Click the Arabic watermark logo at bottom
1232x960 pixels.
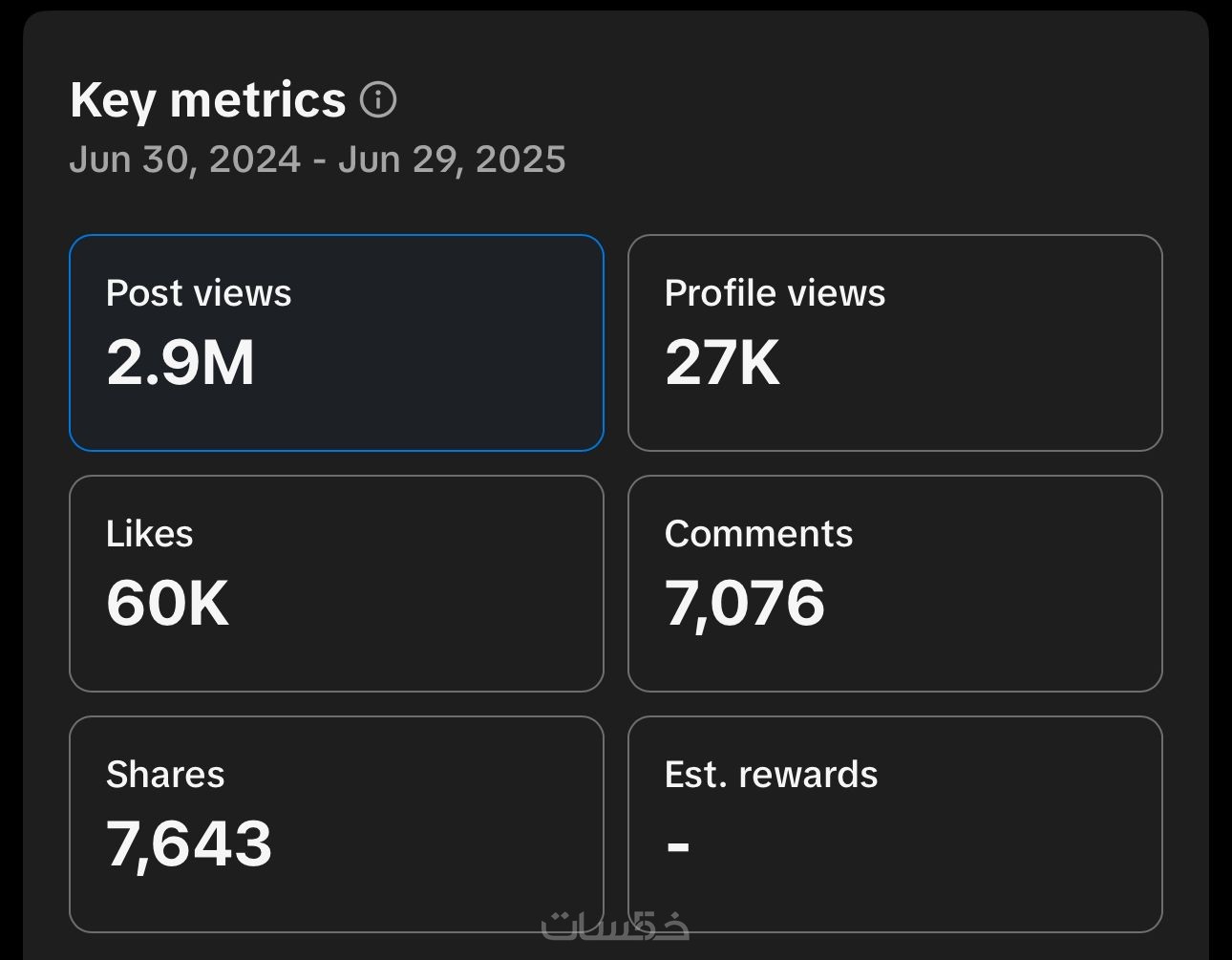[615, 925]
